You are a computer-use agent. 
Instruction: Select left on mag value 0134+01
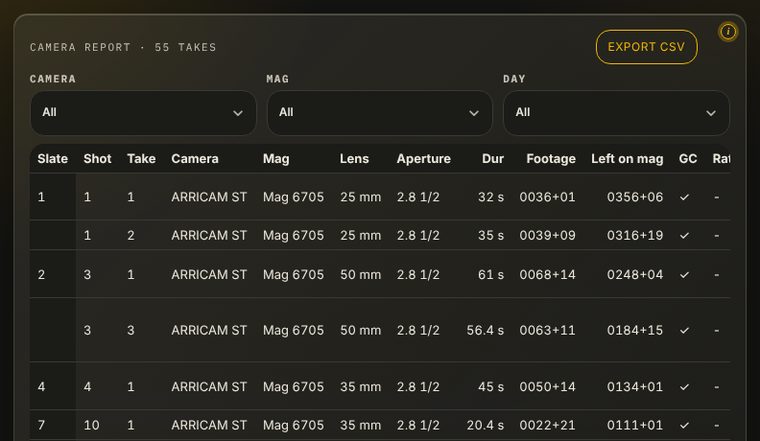(635, 387)
